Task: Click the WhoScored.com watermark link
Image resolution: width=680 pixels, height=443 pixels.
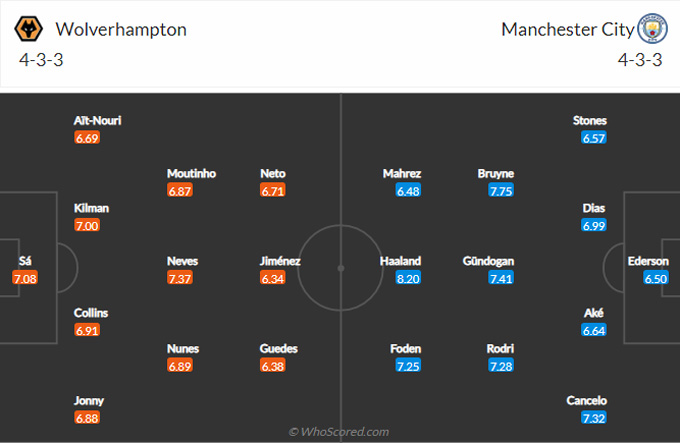Action: tap(340, 431)
